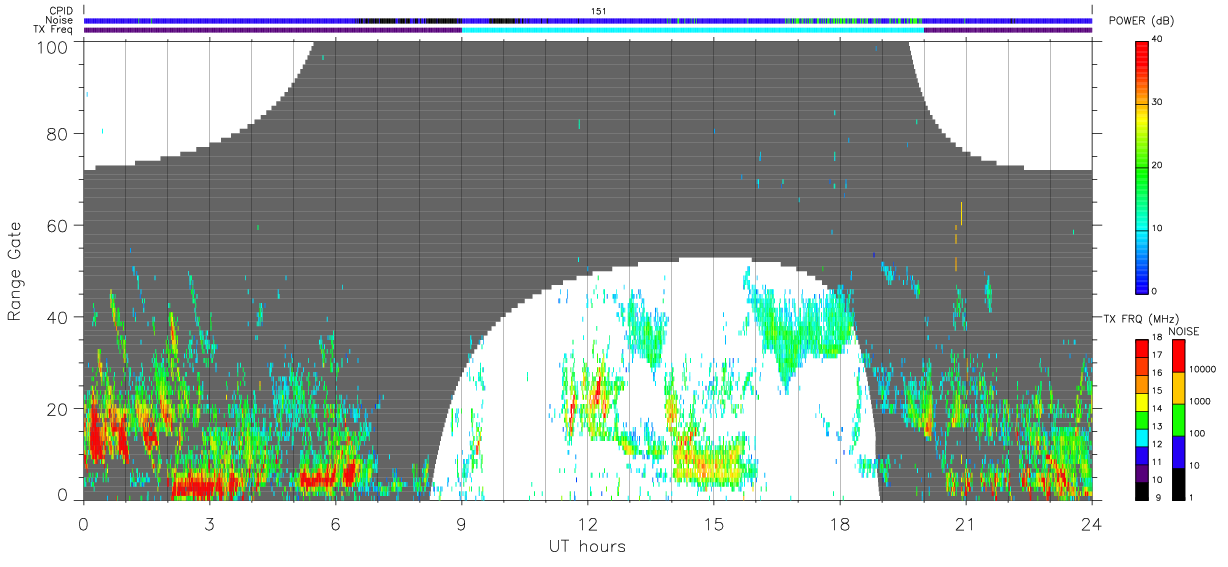The width and height of the screenshot is (1228, 567).
Task: Click the 13 label on TX FRQ colorbar
Action: [x=1156, y=427]
